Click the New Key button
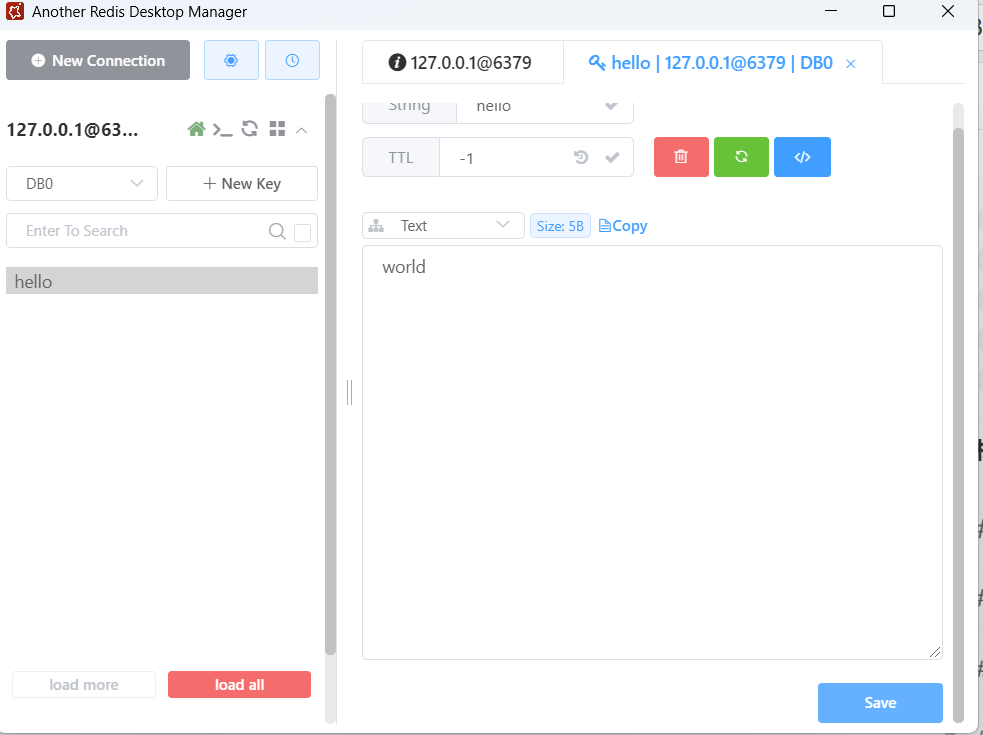Viewport: 983px width, 735px height. [x=242, y=184]
